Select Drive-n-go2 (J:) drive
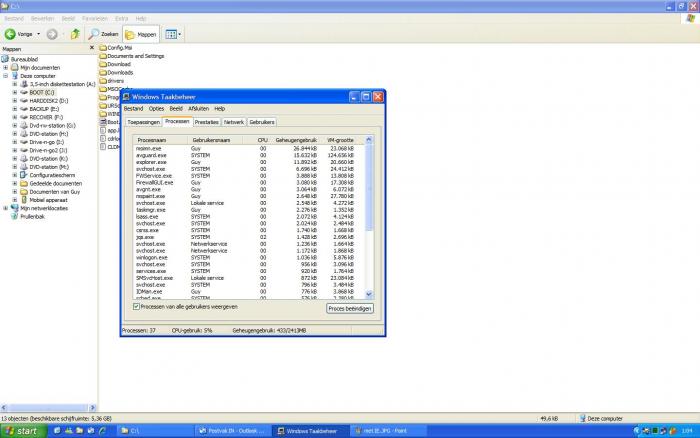The height and width of the screenshot is (438, 700). pyautogui.click(x=48, y=150)
